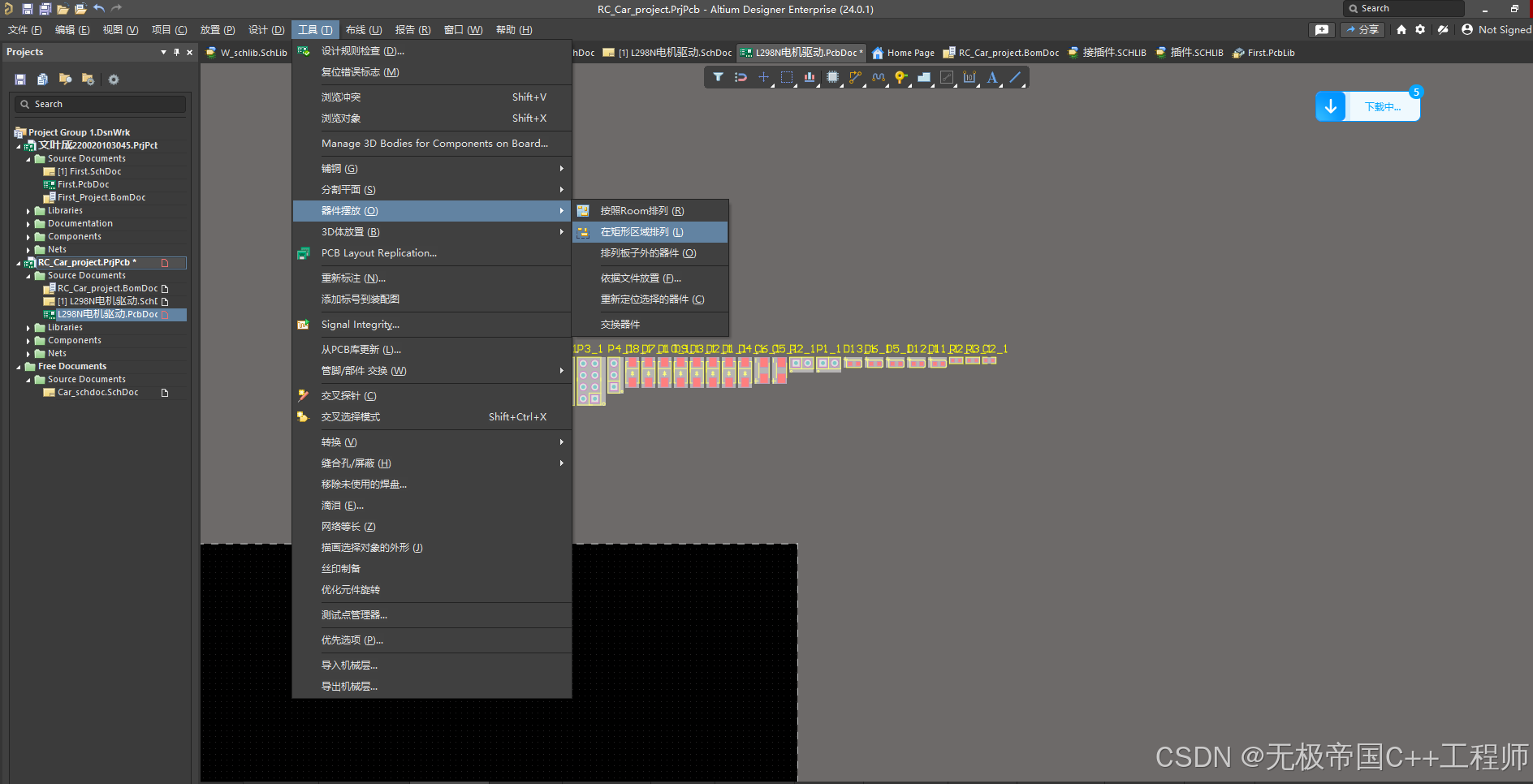1533x784 pixels.
Task: Click the snapping magnet icon in Active Bar
Action: pyautogui.click(x=741, y=77)
